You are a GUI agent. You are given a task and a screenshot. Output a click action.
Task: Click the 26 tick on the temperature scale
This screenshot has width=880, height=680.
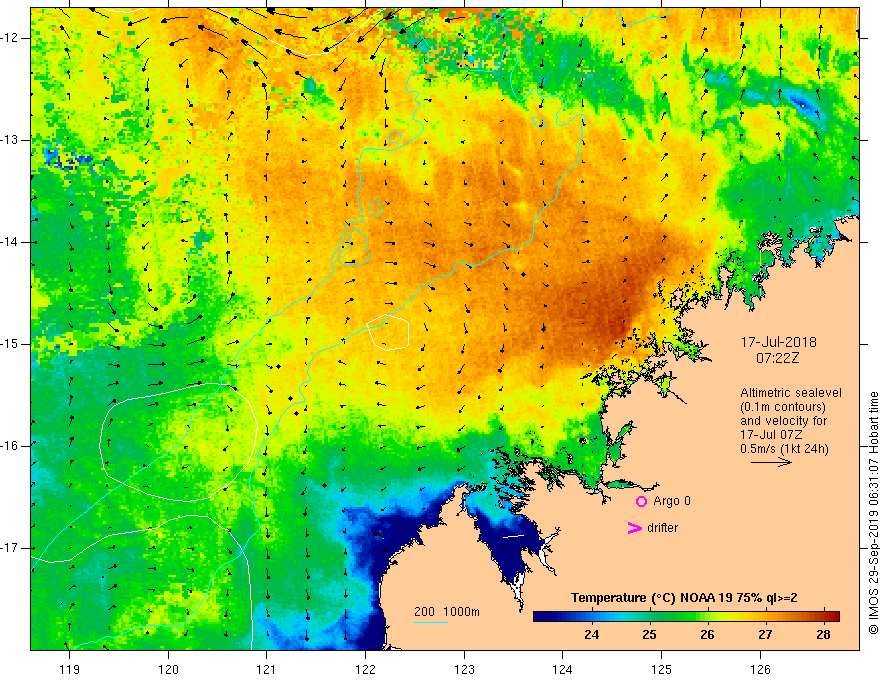point(707,635)
